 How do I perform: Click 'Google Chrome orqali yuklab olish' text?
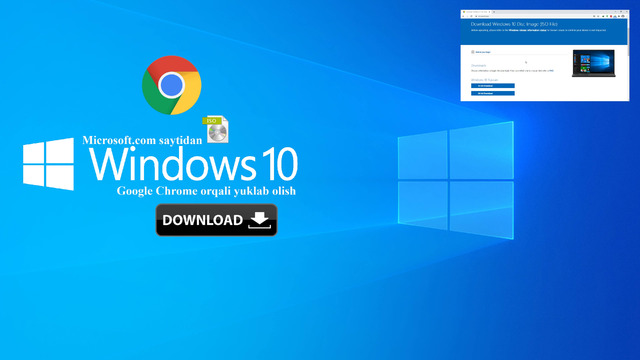click(206, 191)
